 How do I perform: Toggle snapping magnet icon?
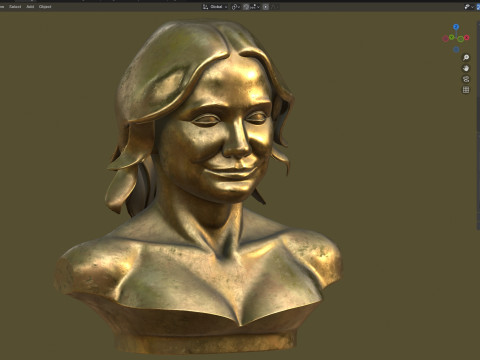coord(246,7)
